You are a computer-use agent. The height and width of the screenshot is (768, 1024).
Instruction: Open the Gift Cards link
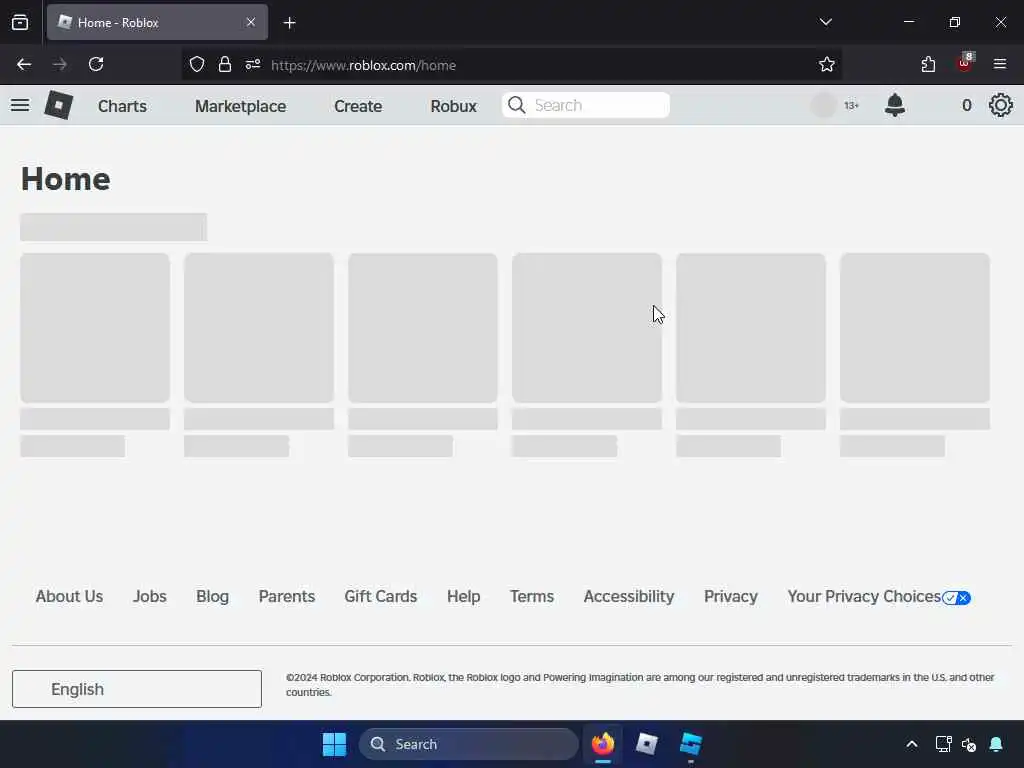pyautogui.click(x=381, y=596)
